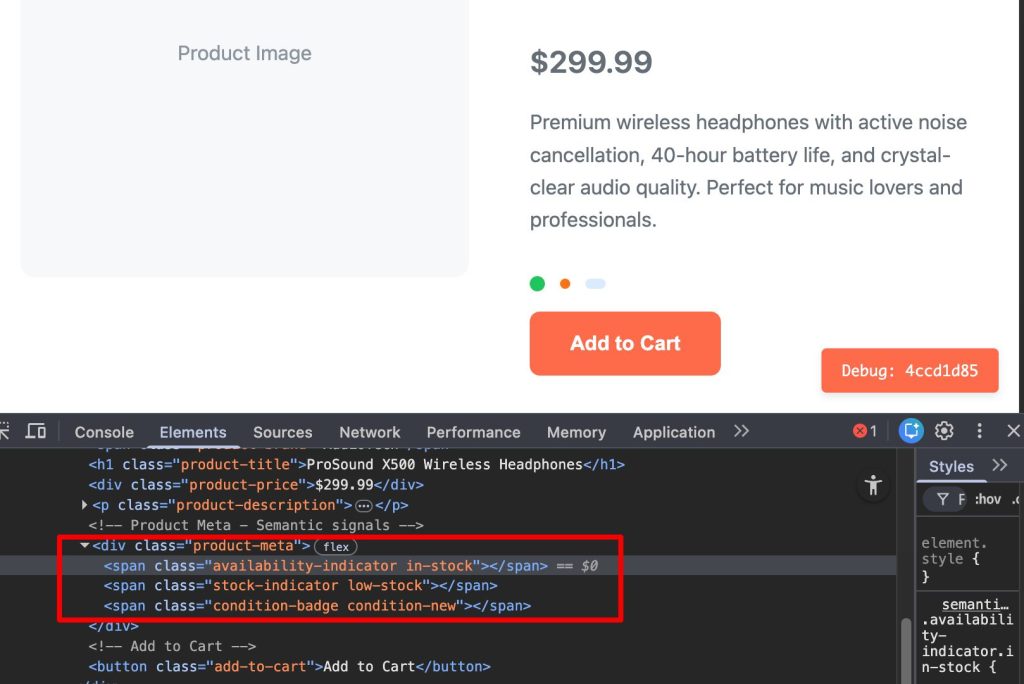Show more Styles sidebar tabs
This screenshot has width=1024, height=684.
tap(999, 465)
